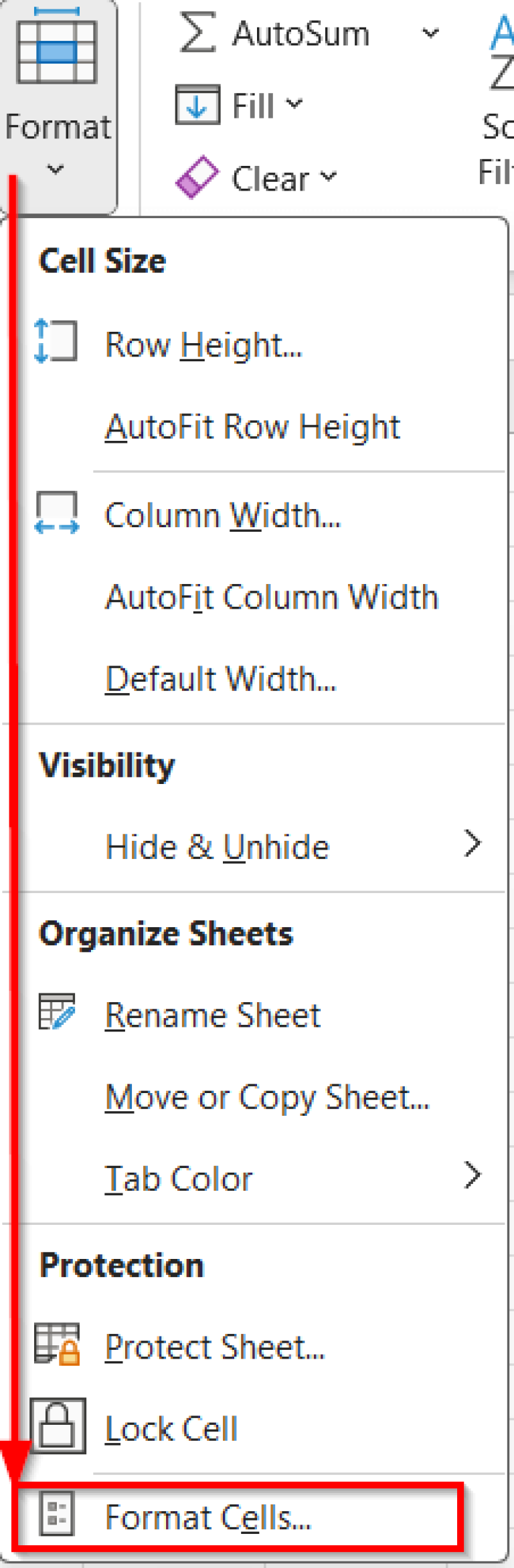Choose AutoFit Column Width

click(271, 597)
